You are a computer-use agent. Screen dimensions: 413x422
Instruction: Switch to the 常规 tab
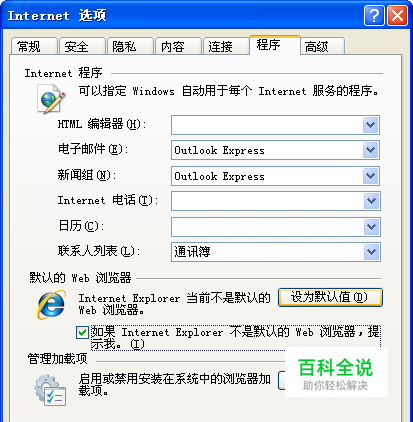coord(34,46)
